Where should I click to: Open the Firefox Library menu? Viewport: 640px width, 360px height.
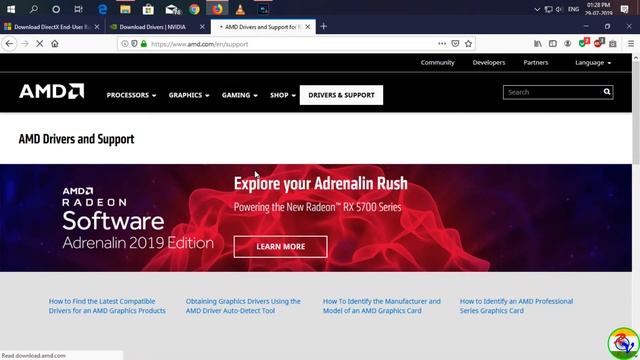tap(538, 44)
